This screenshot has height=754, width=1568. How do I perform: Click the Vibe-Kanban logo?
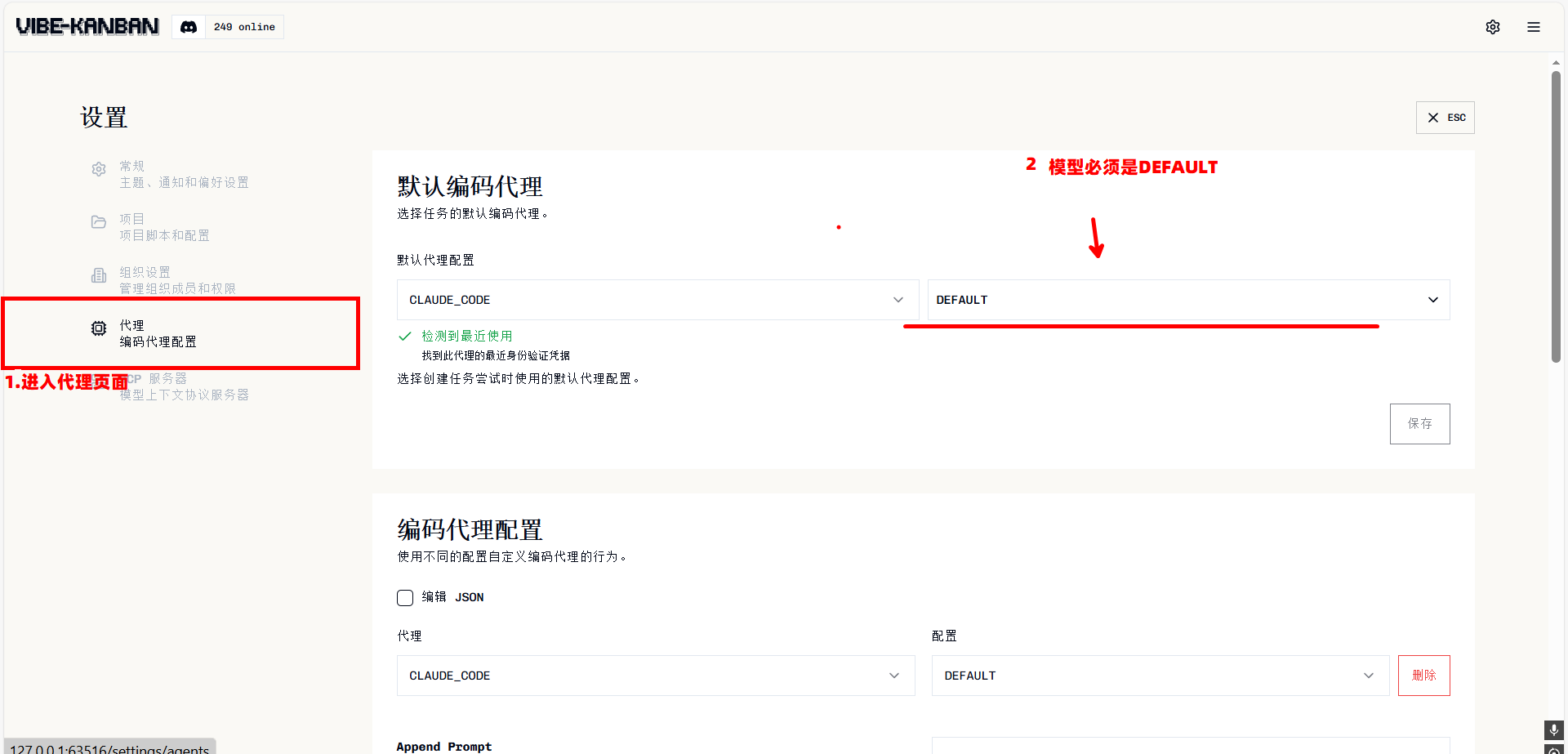[x=87, y=26]
